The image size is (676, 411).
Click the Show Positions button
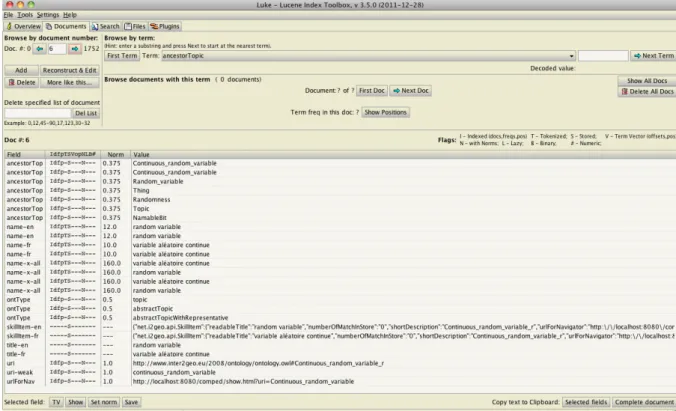point(385,112)
